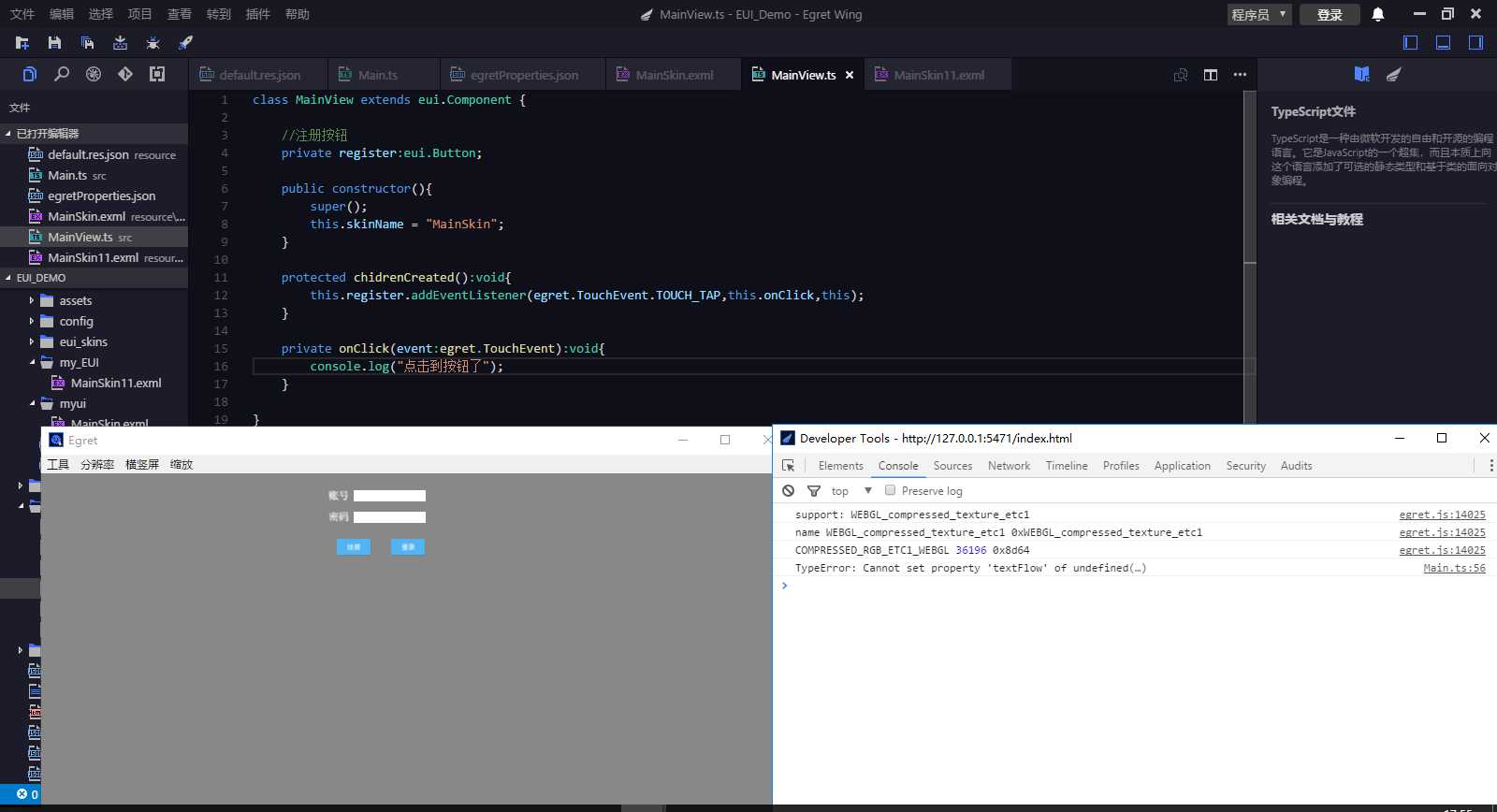Open the DevTools Elements tab
The image size is (1497, 812).
pyautogui.click(x=840, y=465)
